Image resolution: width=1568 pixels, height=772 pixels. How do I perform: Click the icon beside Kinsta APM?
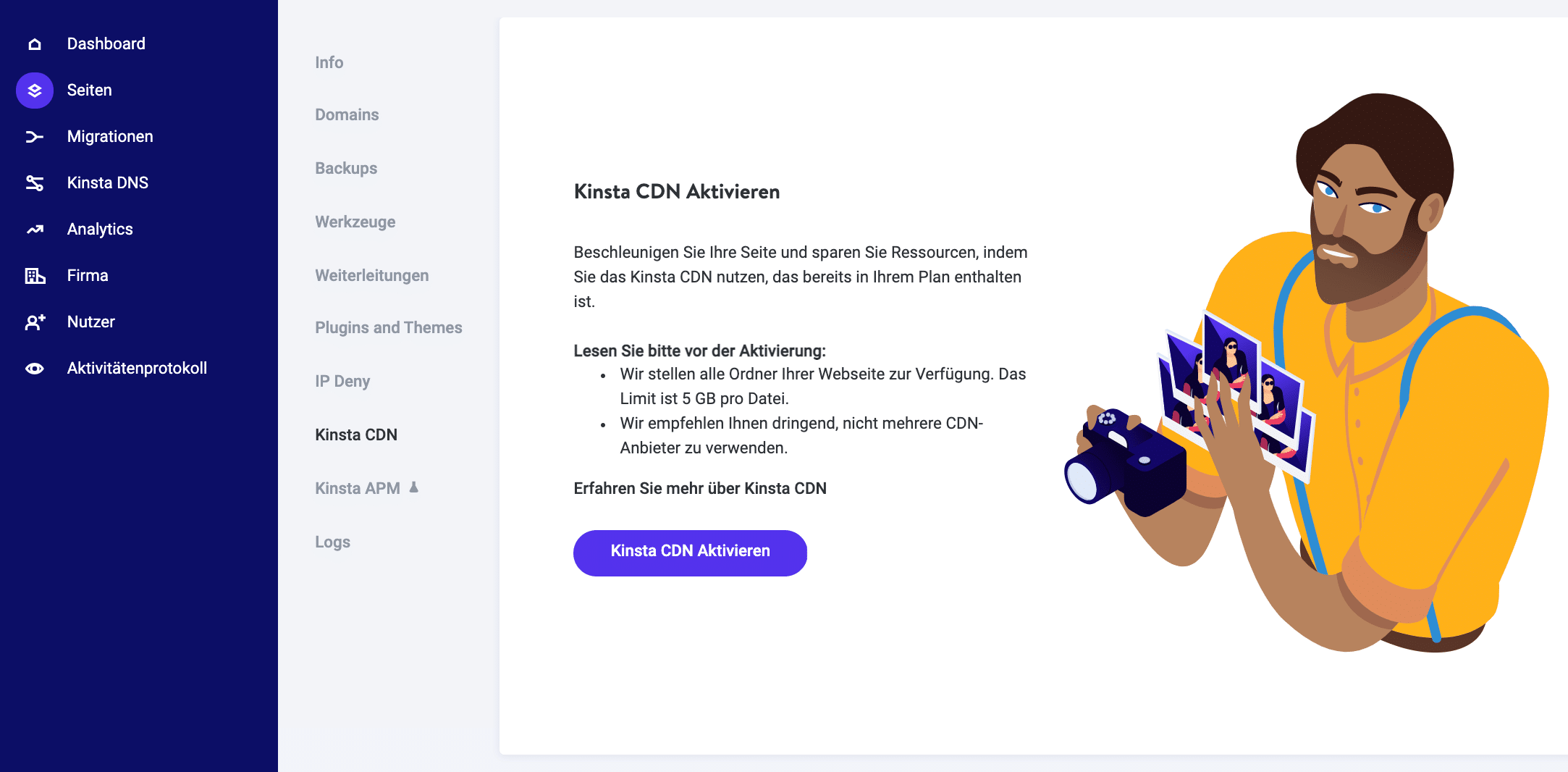point(414,487)
